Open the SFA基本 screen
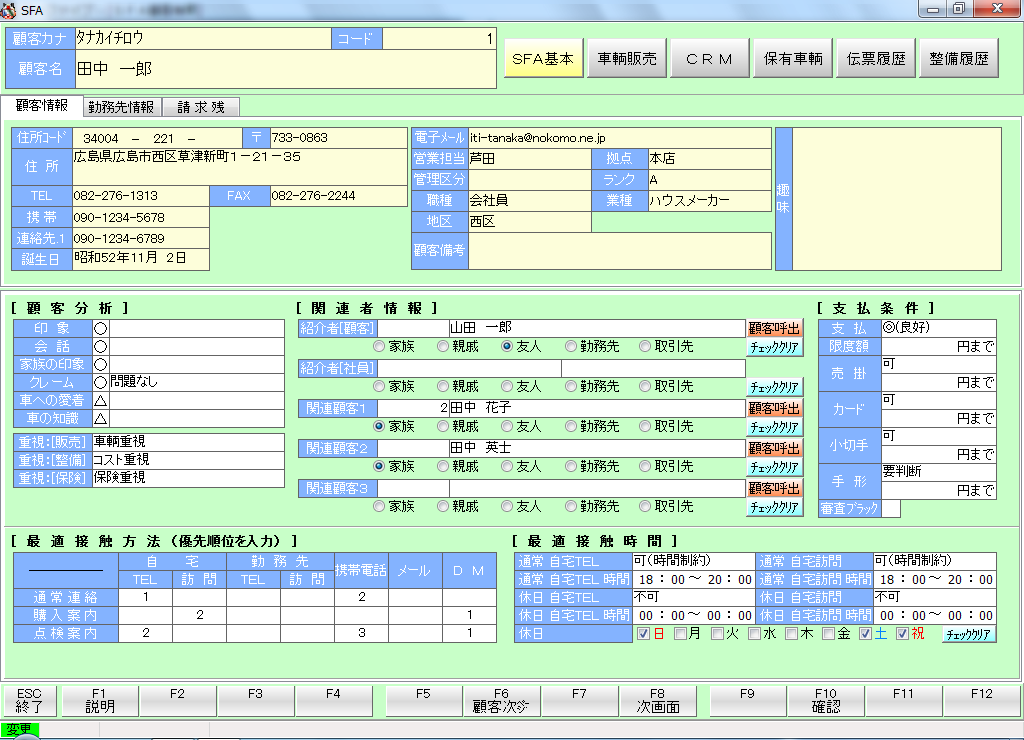Image resolution: width=1024 pixels, height=740 pixels. click(x=543, y=59)
